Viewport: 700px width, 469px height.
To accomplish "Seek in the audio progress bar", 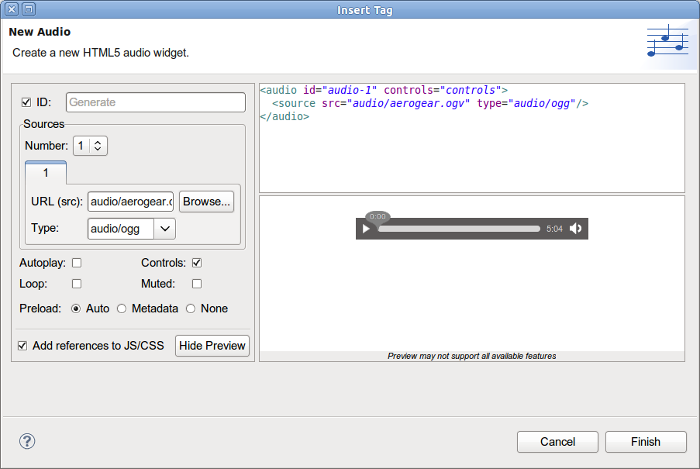I will pos(459,229).
